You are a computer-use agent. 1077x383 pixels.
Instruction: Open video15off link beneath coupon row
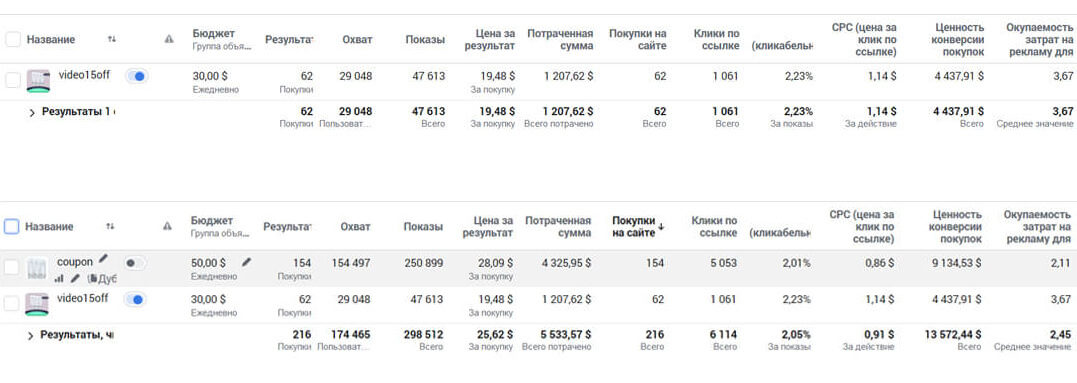click(x=82, y=299)
